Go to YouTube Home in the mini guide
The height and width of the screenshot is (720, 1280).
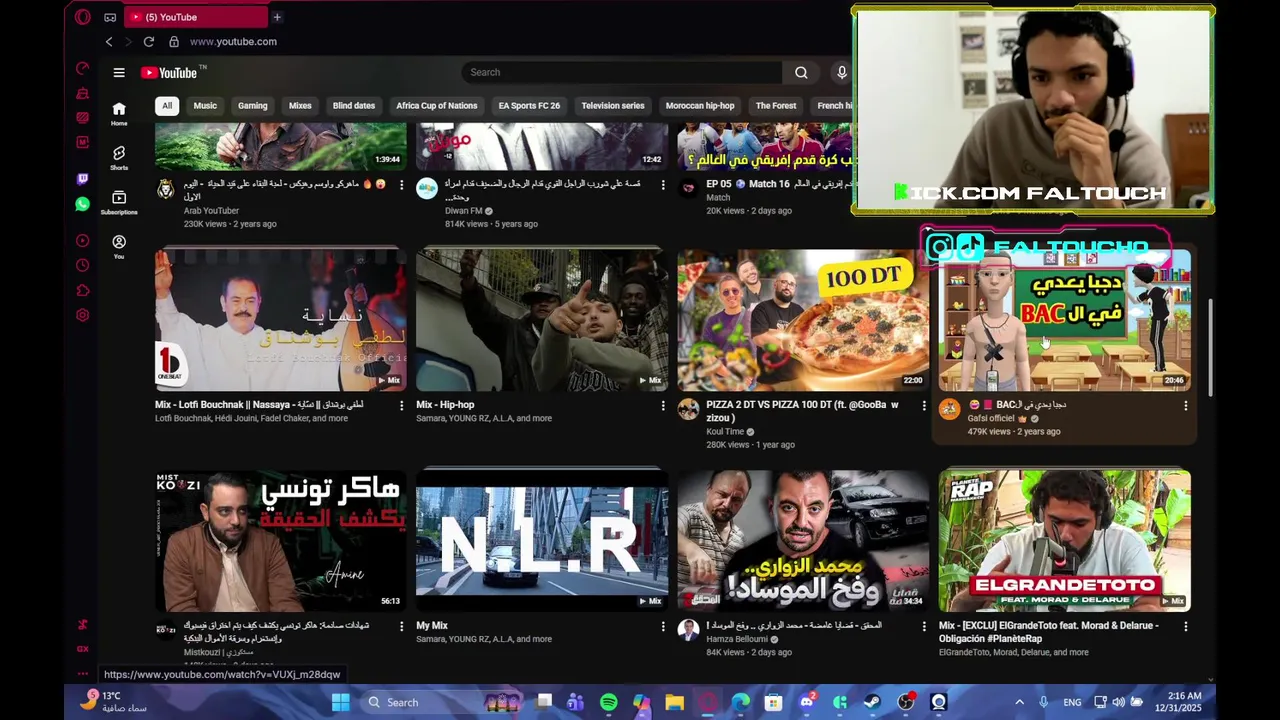click(119, 113)
